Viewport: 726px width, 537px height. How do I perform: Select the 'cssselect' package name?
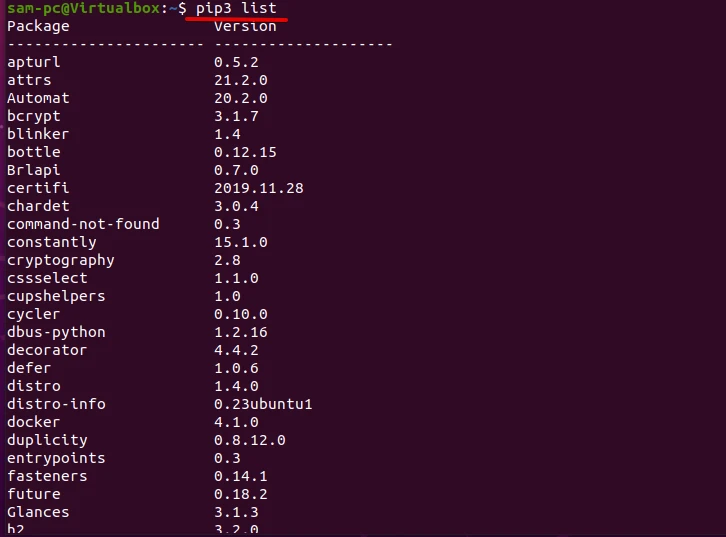[x=47, y=278]
